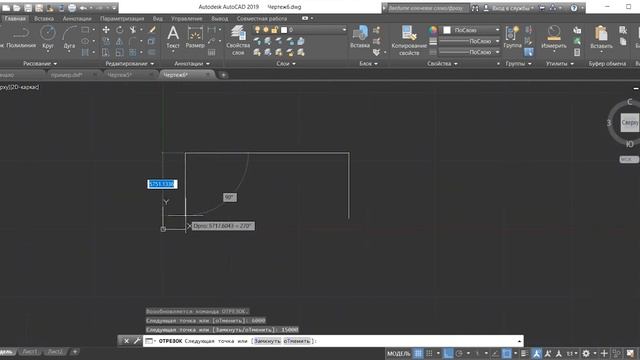The width and height of the screenshot is (640, 360).
Task: Select the Move tool in Редактирование panel
Action: click(106, 30)
